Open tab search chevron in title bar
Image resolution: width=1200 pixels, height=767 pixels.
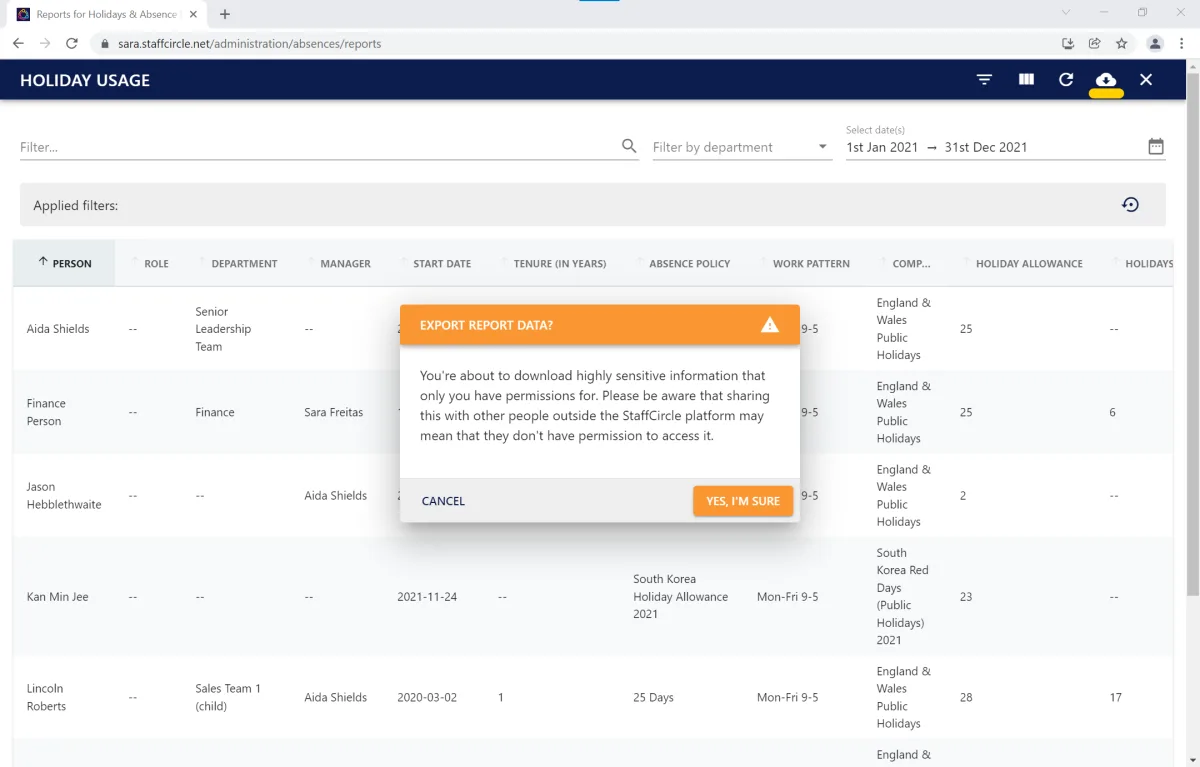tap(1066, 13)
